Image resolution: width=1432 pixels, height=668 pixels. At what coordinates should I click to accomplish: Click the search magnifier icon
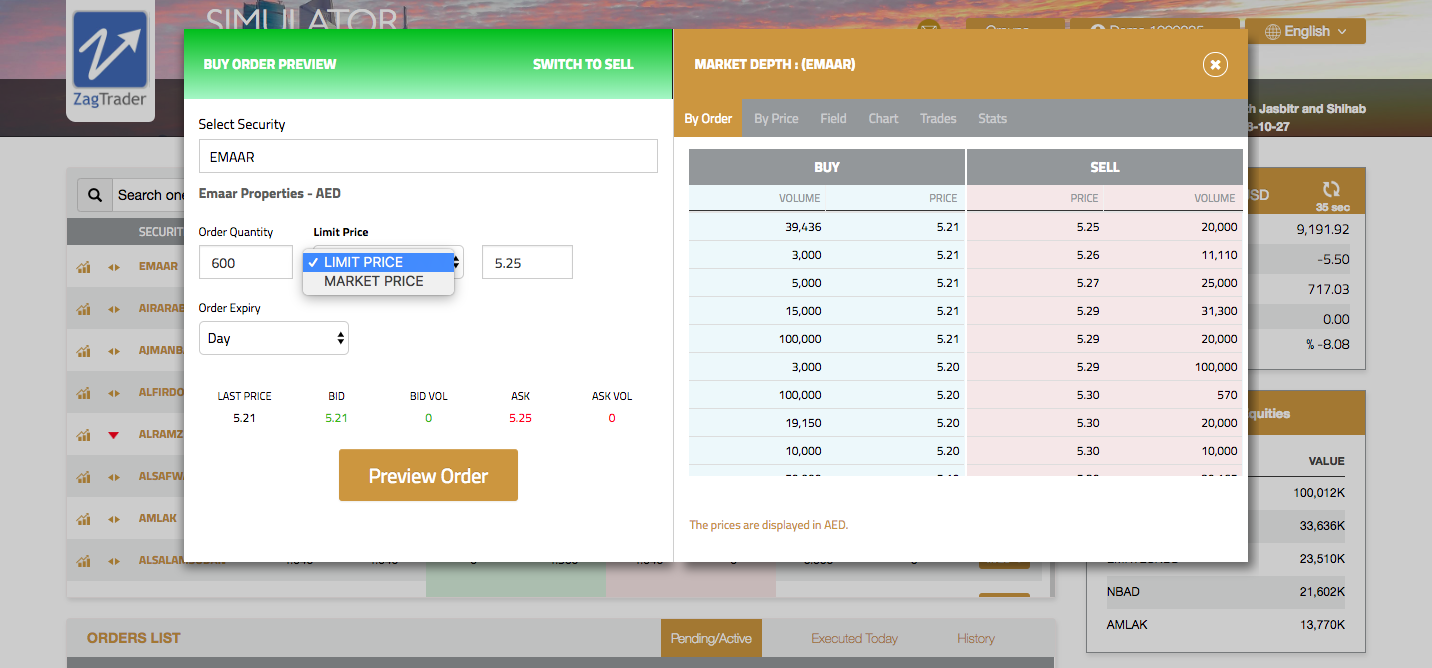pos(95,195)
